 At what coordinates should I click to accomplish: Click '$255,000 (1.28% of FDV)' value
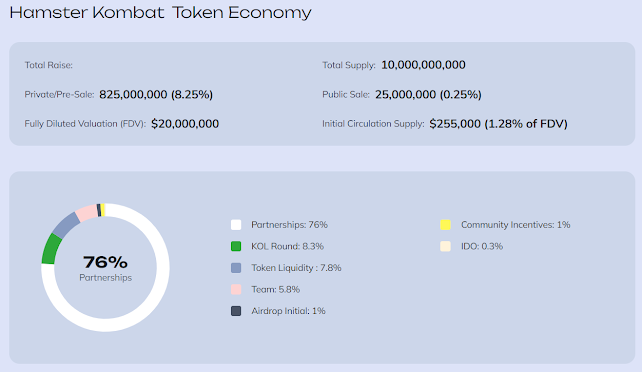coord(498,124)
